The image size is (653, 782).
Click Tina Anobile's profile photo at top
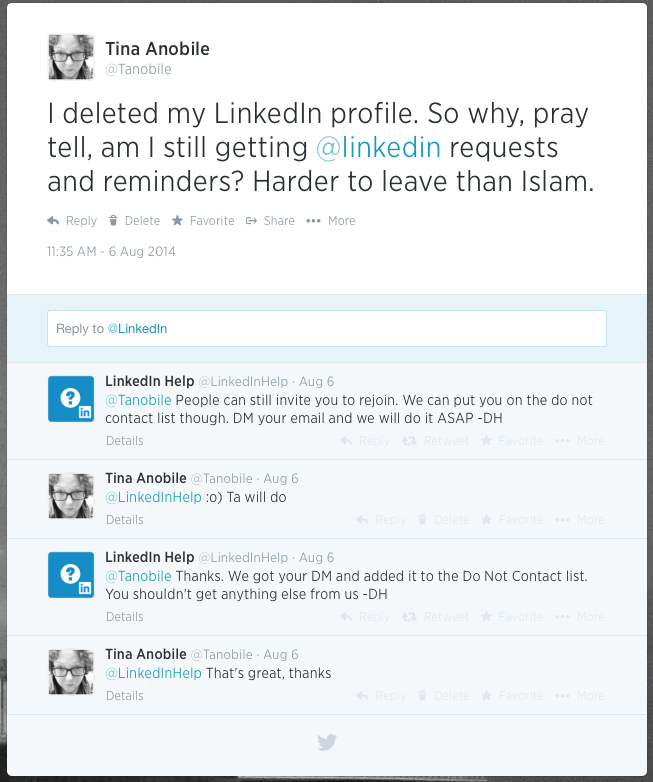71,56
